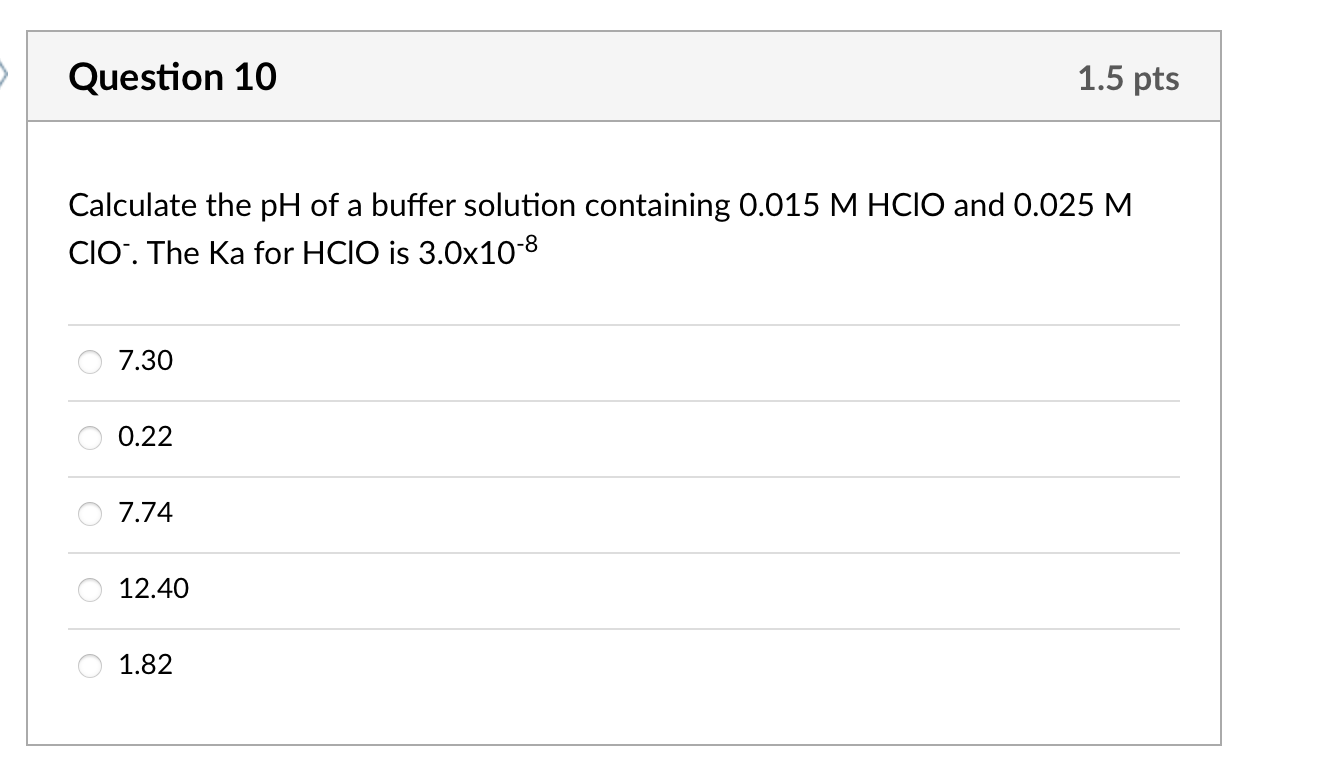Choose 7.74 by clicking its answer label

pyautogui.click(x=145, y=513)
